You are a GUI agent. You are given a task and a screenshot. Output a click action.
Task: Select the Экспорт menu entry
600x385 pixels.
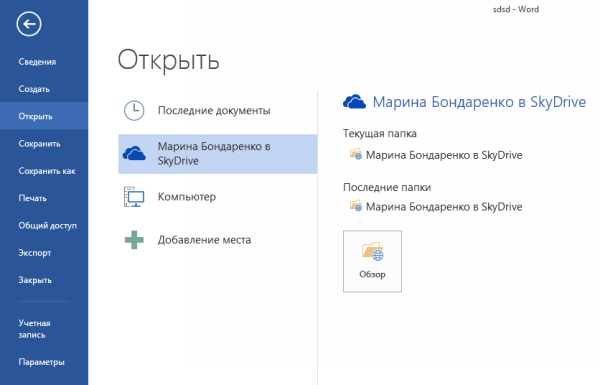pyautogui.click(x=34, y=253)
